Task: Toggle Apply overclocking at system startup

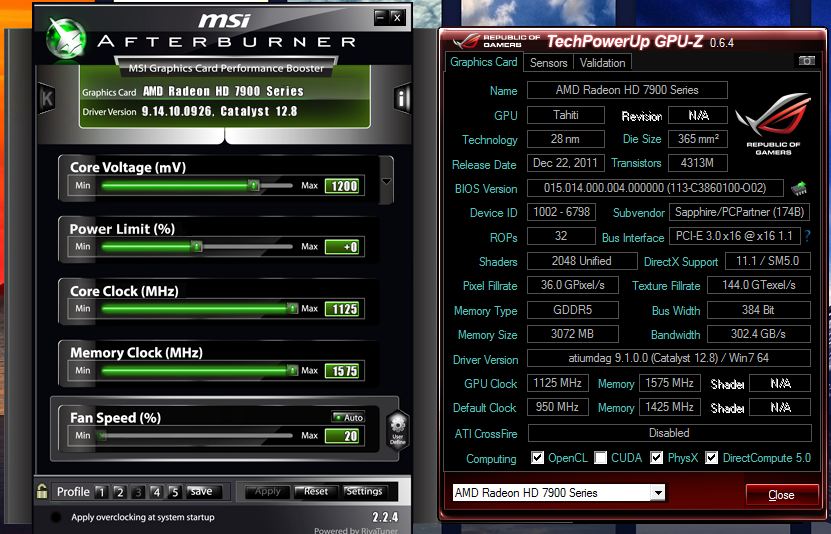Action: (55, 518)
